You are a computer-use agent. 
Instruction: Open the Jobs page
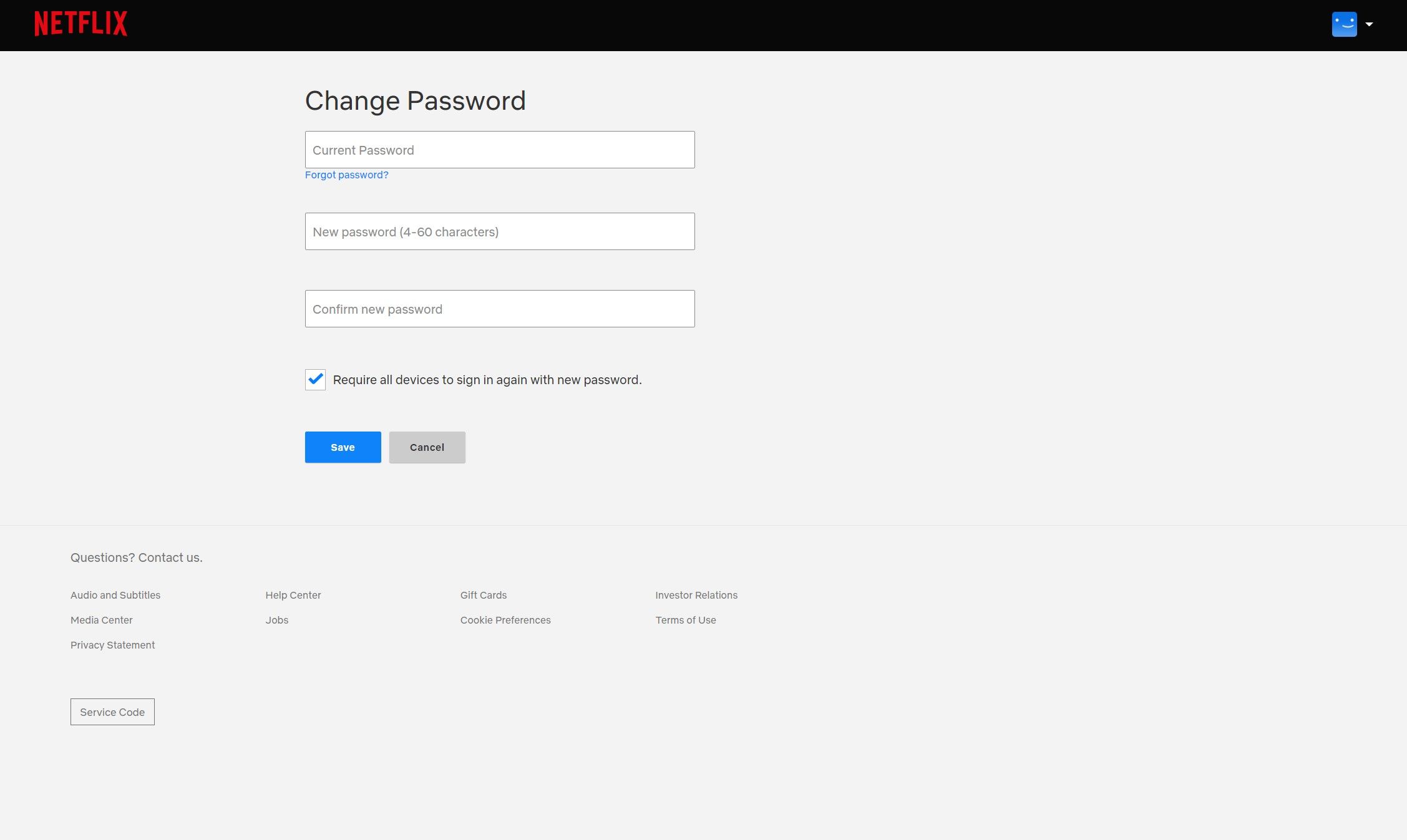pos(276,620)
